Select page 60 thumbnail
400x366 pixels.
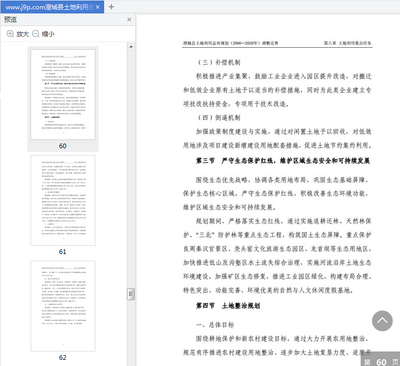point(63,94)
